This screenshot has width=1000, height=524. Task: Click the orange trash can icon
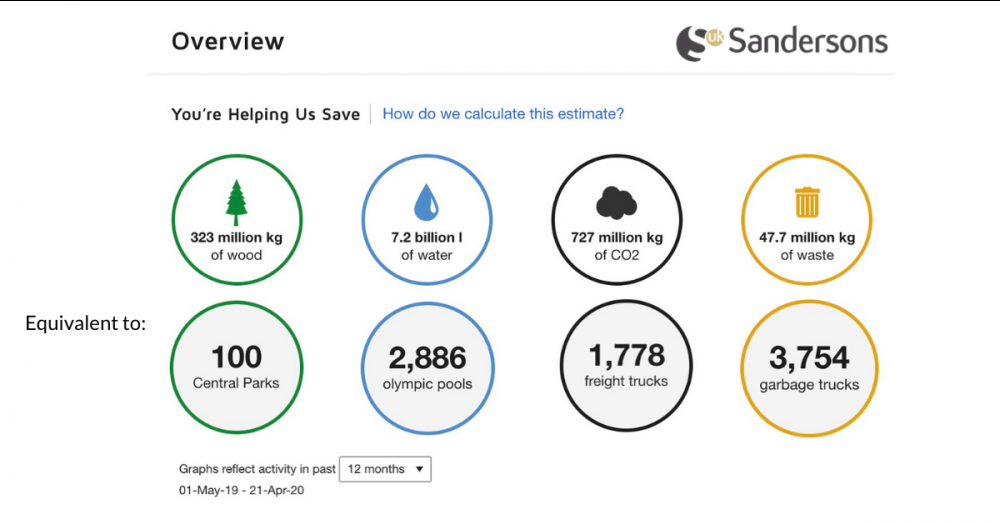pyautogui.click(x=807, y=202)
